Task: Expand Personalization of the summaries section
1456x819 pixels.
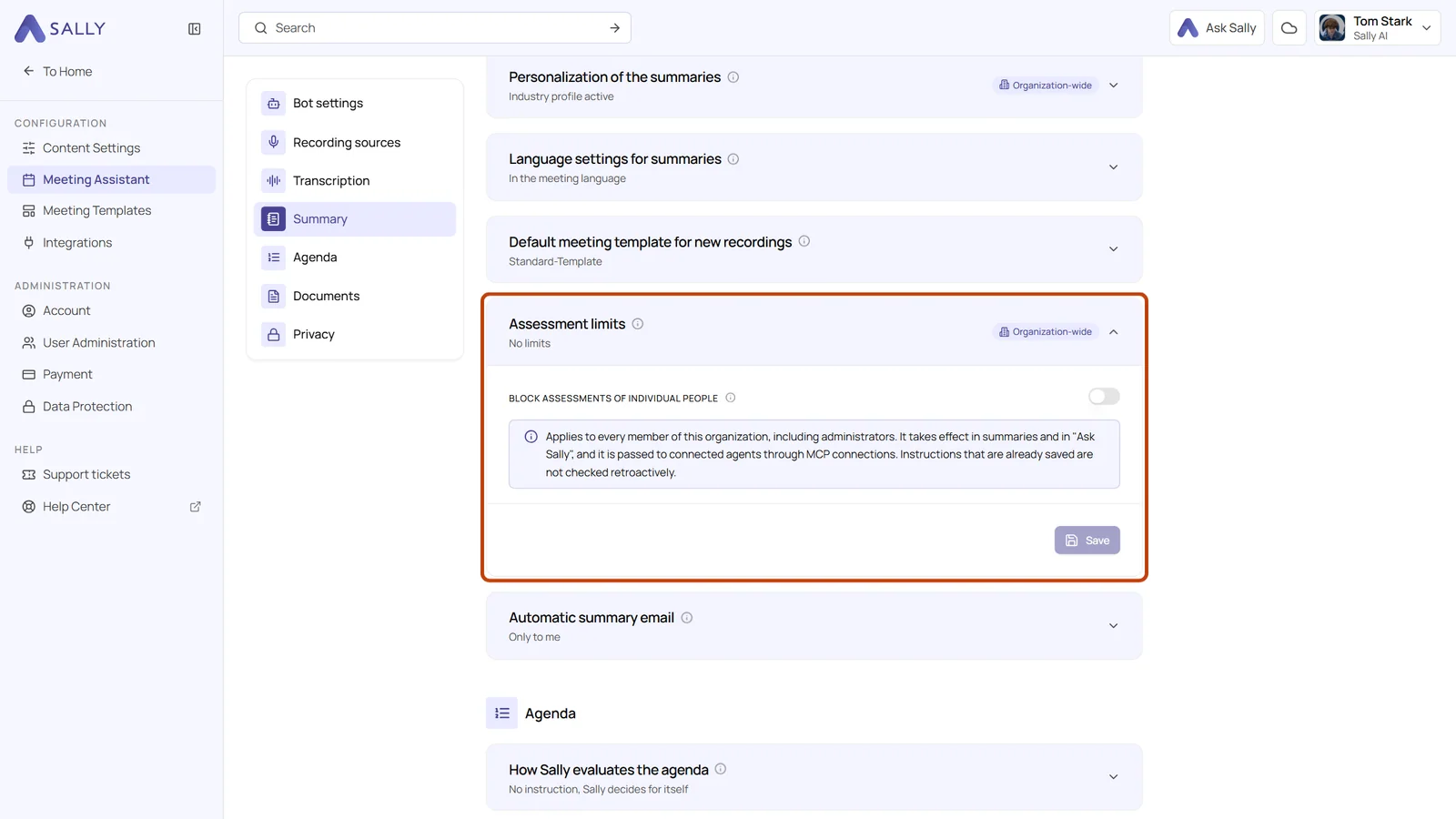Action: [x=1113, y=86]
